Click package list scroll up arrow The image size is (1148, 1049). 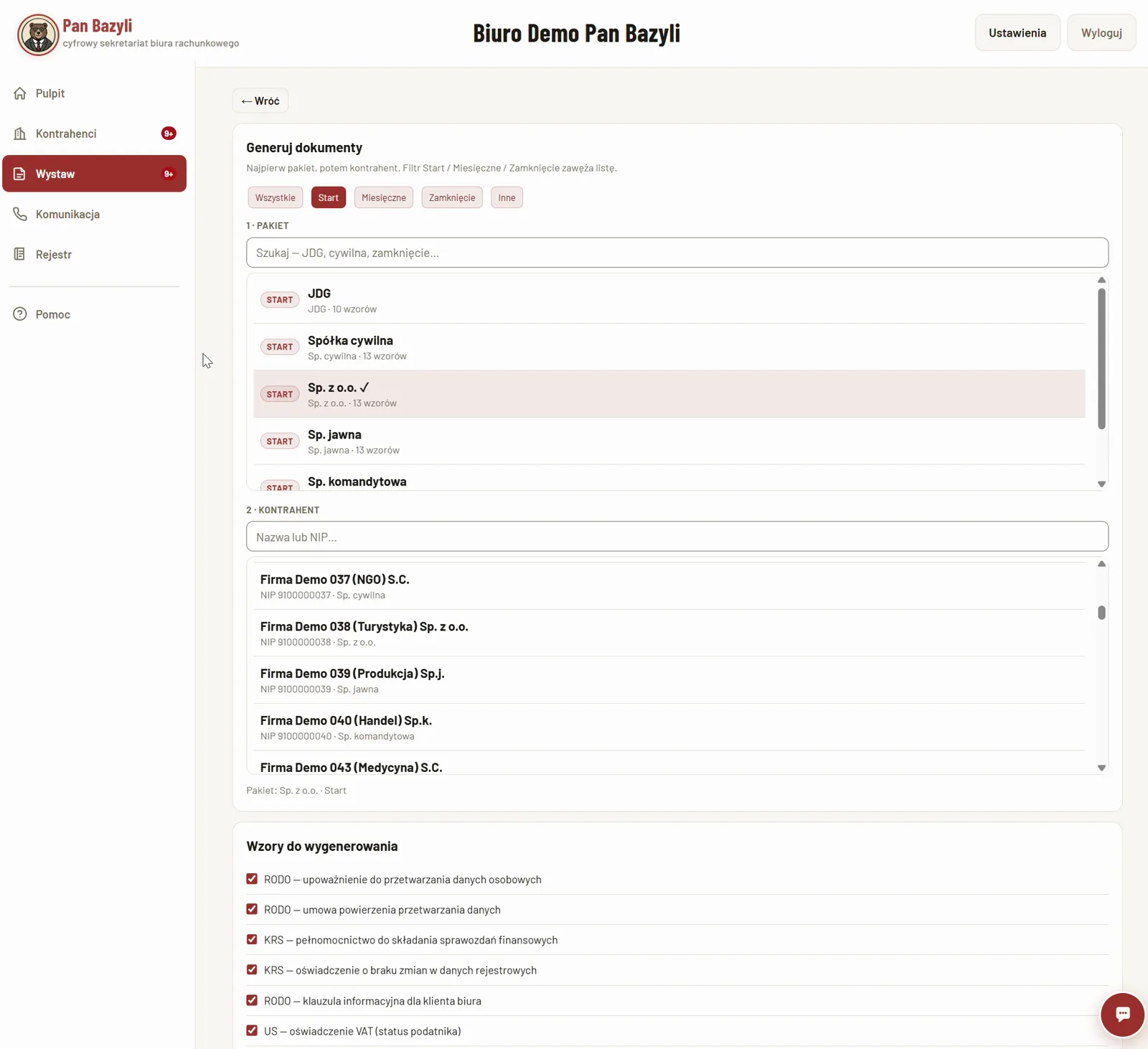point(1101,280)
